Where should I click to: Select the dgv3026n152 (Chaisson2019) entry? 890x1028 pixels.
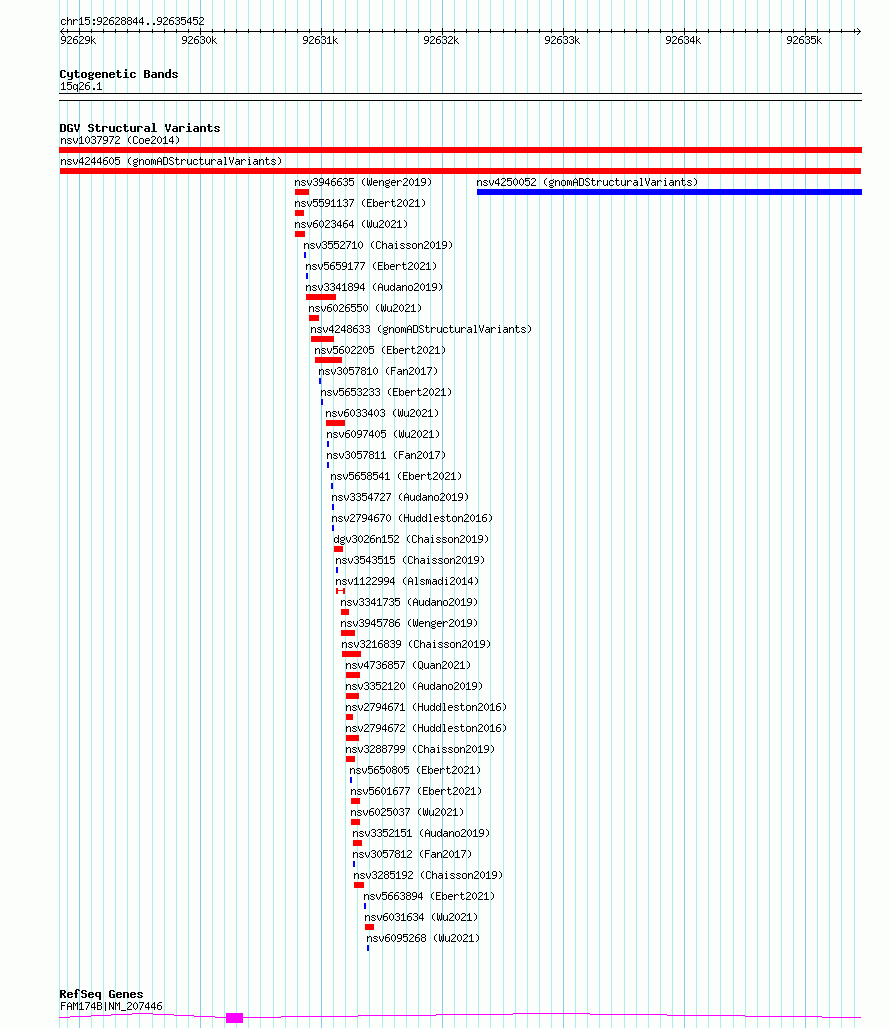[x=412, y=539]
